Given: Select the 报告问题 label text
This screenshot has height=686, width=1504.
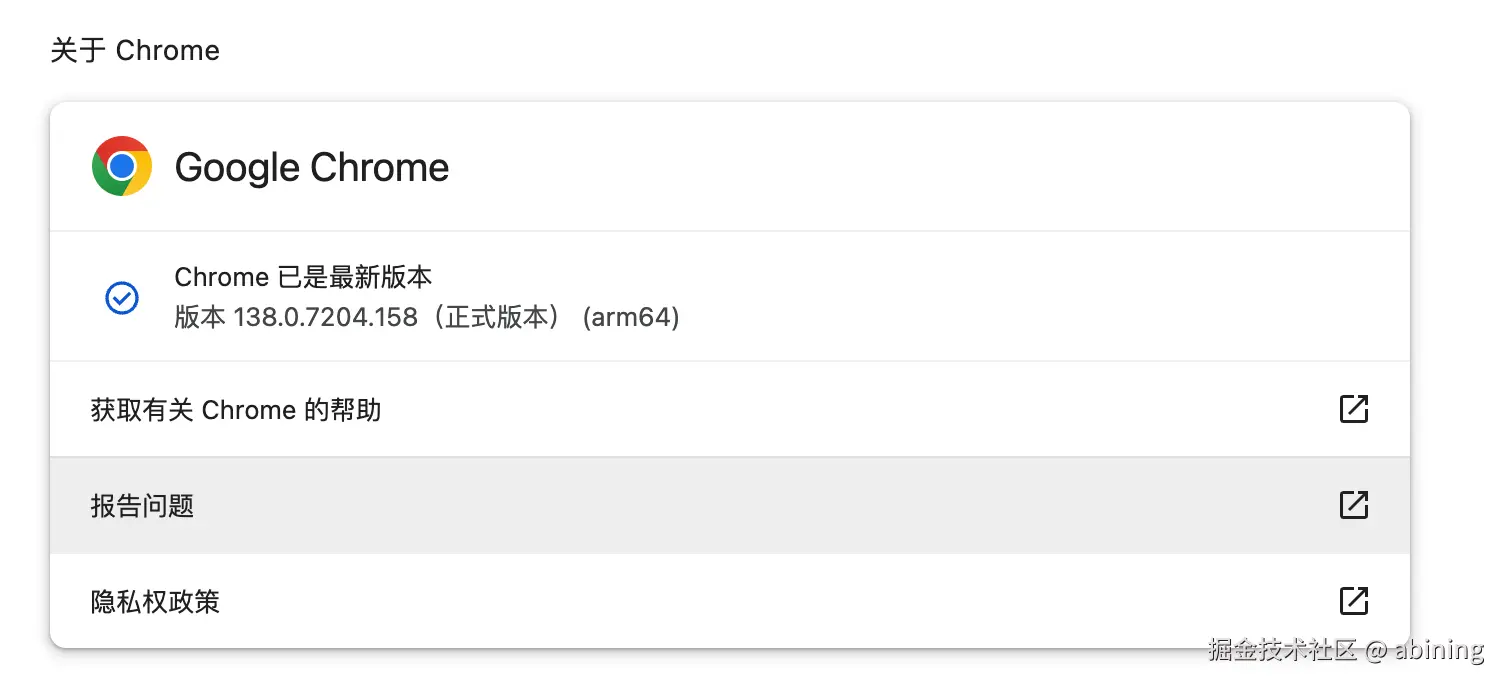Looking at the screenshot, I should pos(142,506).
